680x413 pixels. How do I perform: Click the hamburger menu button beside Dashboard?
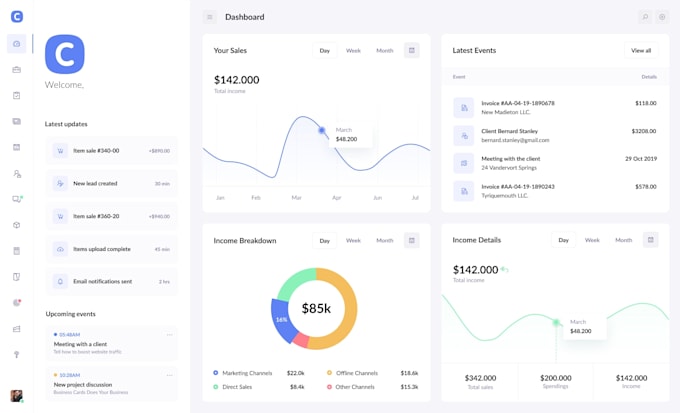click(210, 17)
